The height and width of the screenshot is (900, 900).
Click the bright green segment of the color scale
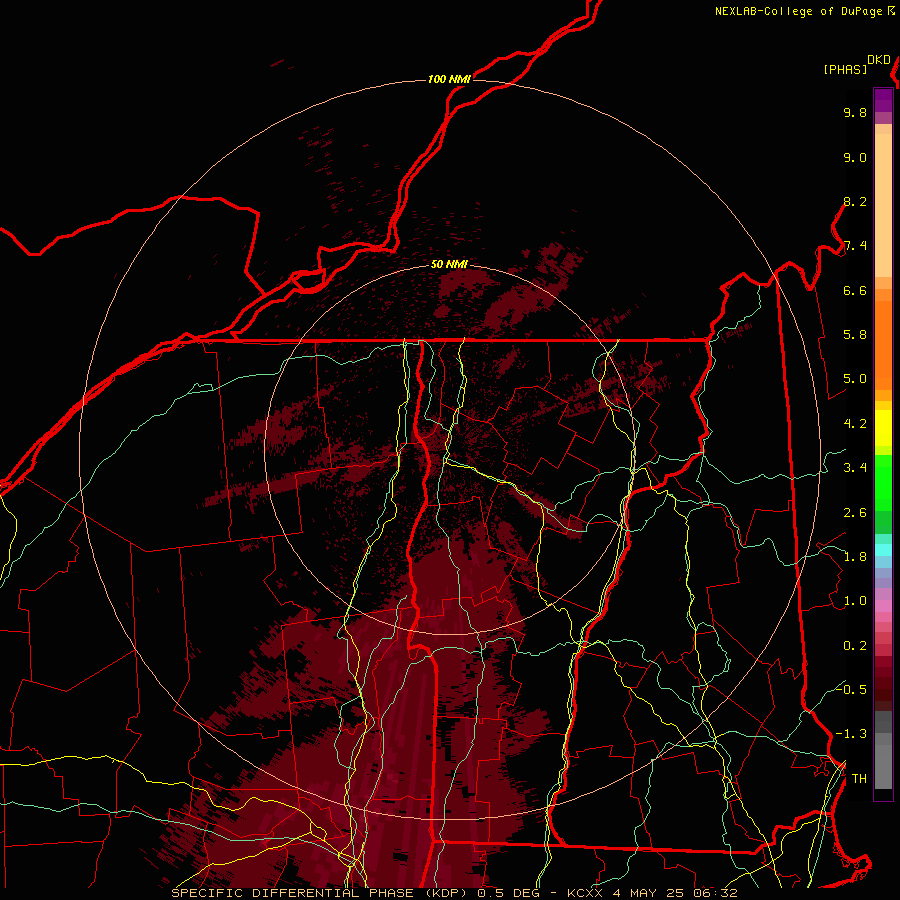click(883, 482)
